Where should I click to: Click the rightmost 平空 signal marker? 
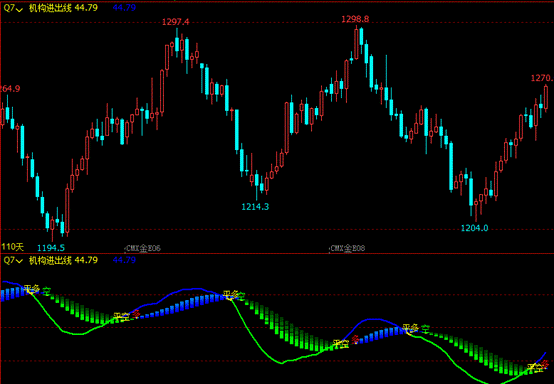[535, 368]
